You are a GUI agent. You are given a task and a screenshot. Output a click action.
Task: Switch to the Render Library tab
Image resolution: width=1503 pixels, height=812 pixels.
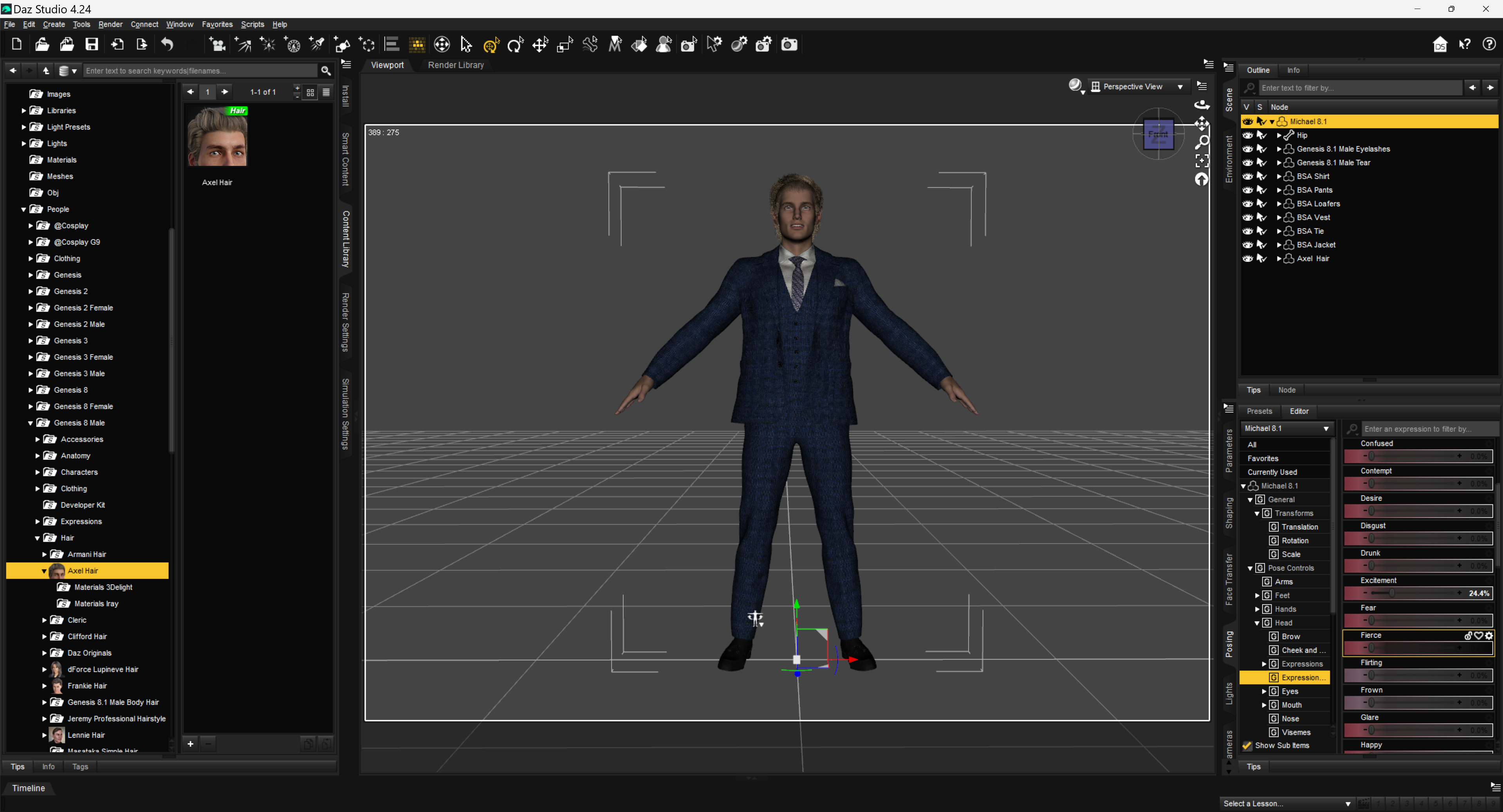(456, 65)
